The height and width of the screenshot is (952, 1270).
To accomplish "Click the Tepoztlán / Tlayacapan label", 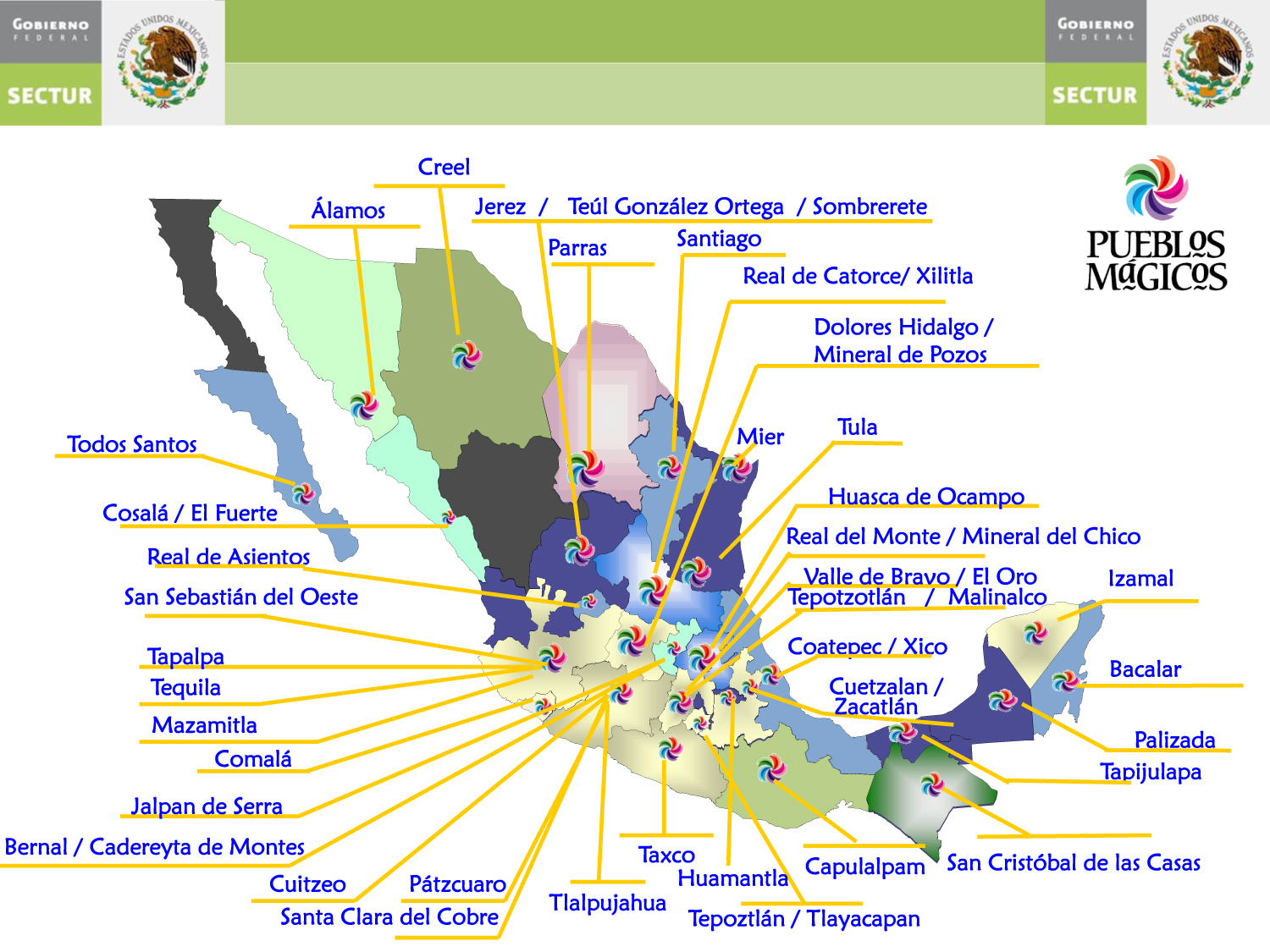I will pos(804,918).
